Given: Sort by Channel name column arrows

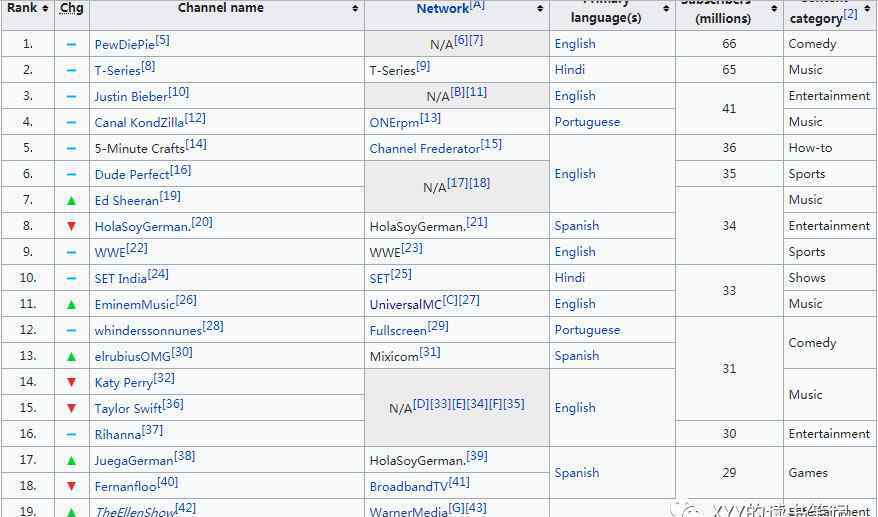Looking at the screenshot, I should tap(355, 8).
